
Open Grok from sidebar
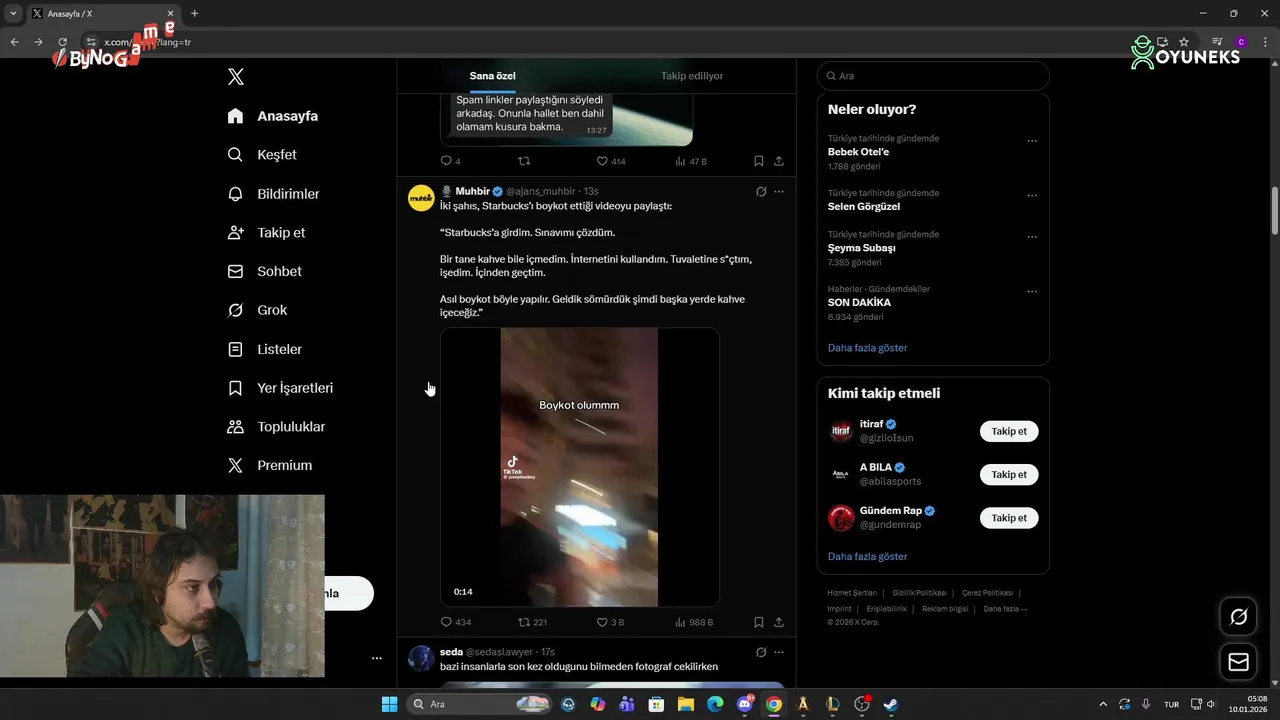point(257,310)
